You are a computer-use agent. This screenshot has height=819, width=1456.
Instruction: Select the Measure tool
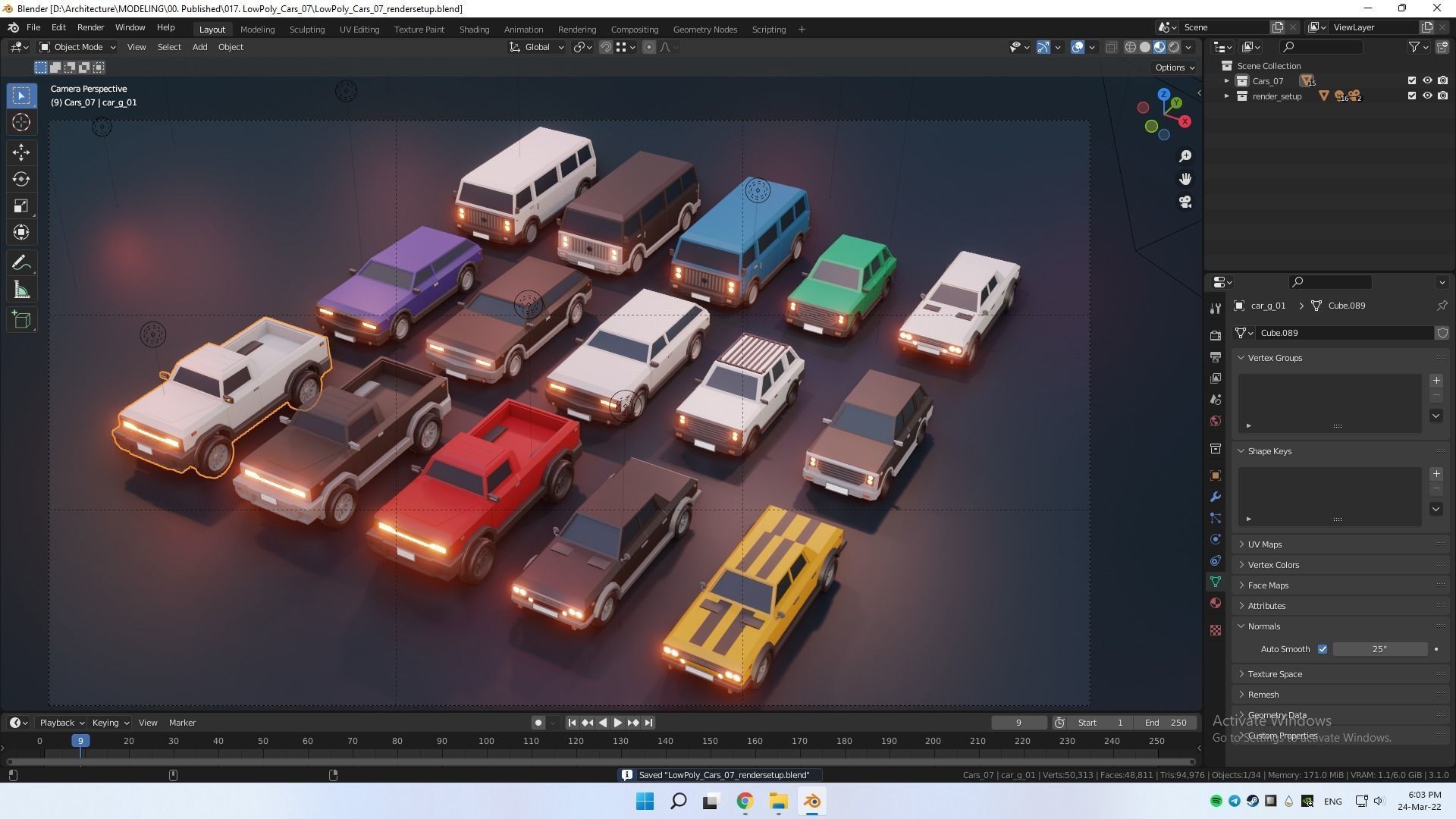[x=21, y=290]
